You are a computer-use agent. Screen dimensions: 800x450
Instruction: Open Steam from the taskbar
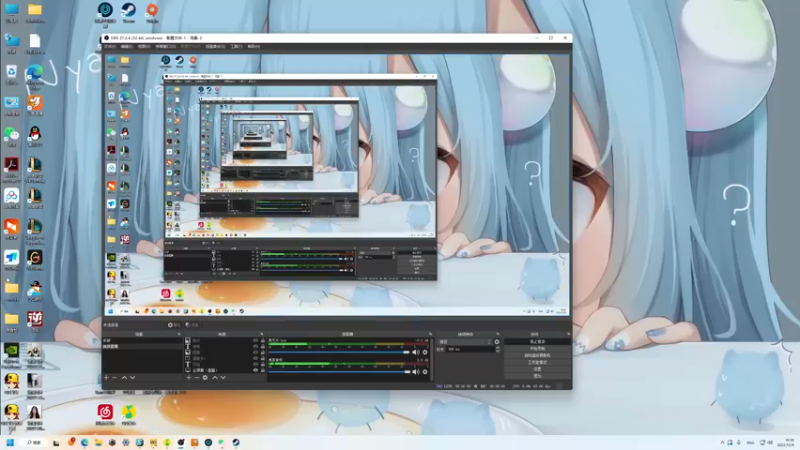(x=236, y=442)
